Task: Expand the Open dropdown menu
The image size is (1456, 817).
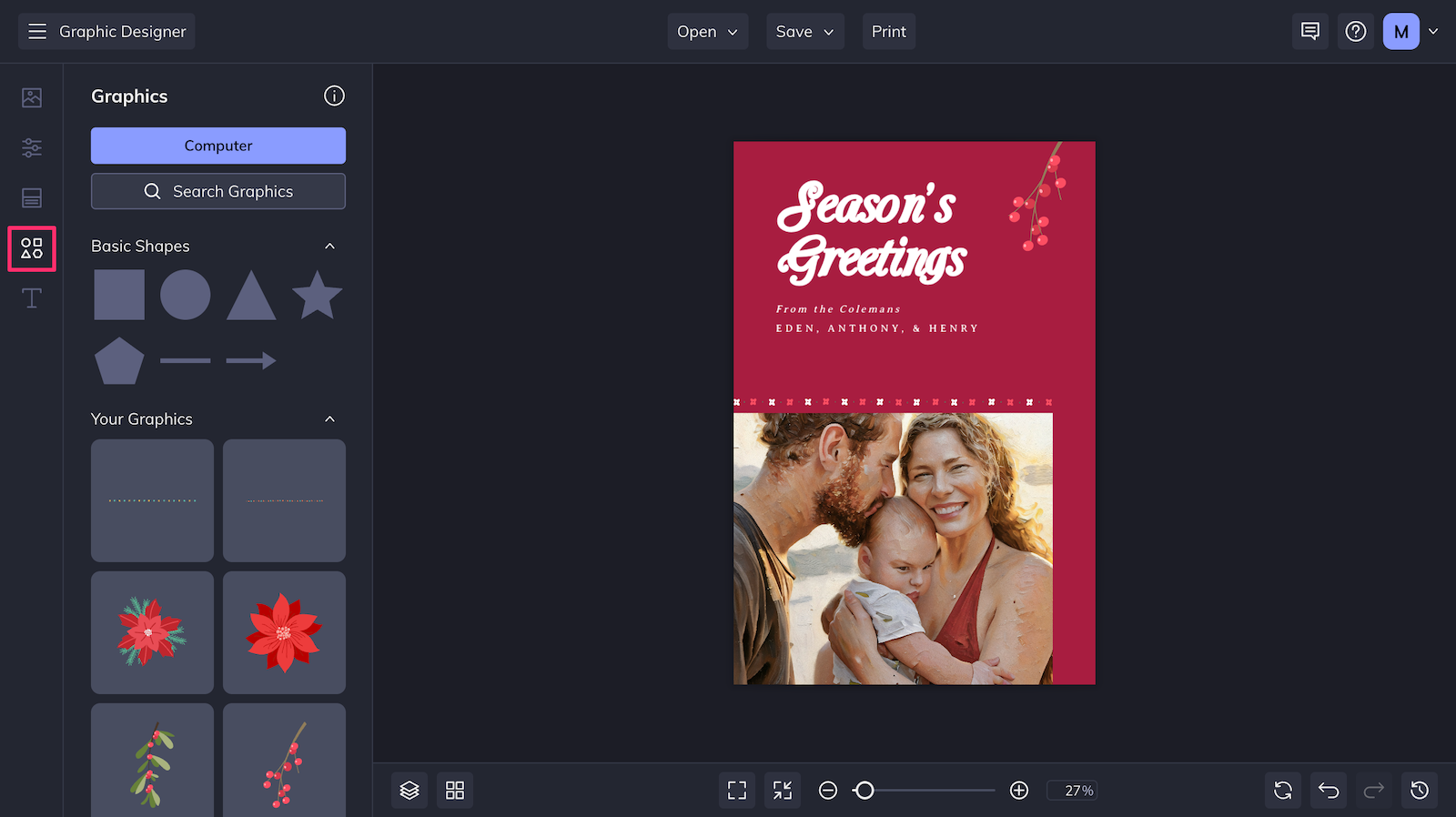Action: (708, 32)
